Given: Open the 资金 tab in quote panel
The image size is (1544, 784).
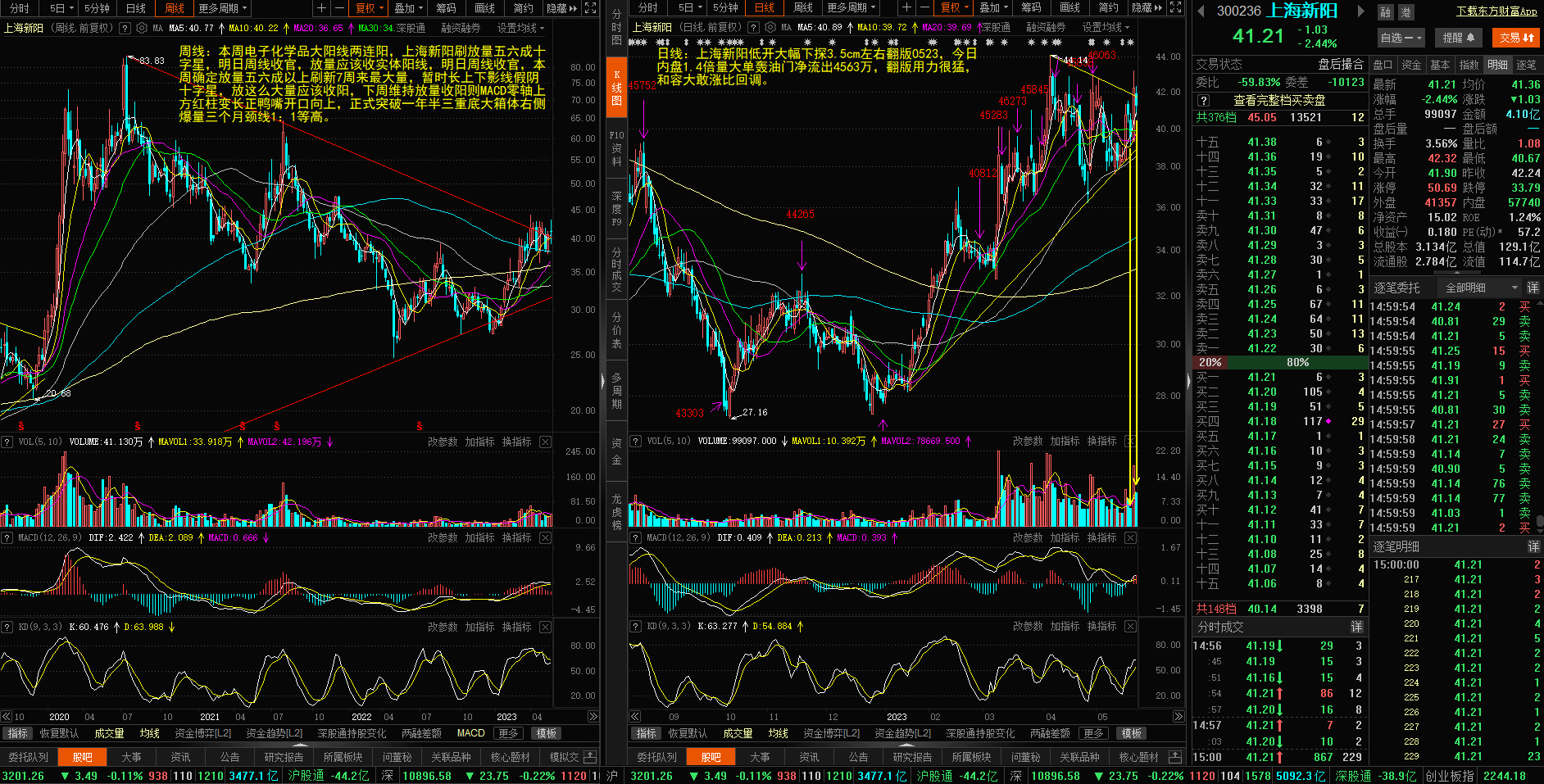Looking at the screenshot, I should (1411, 65).
